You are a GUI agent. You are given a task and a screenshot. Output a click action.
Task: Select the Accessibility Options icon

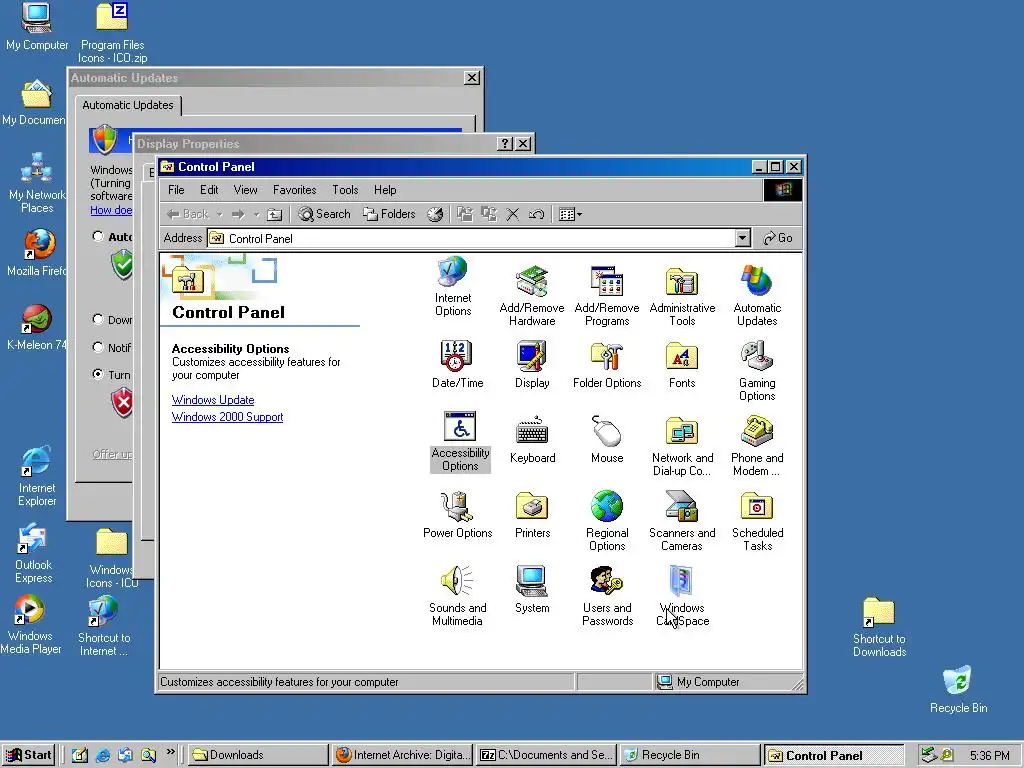460,441
